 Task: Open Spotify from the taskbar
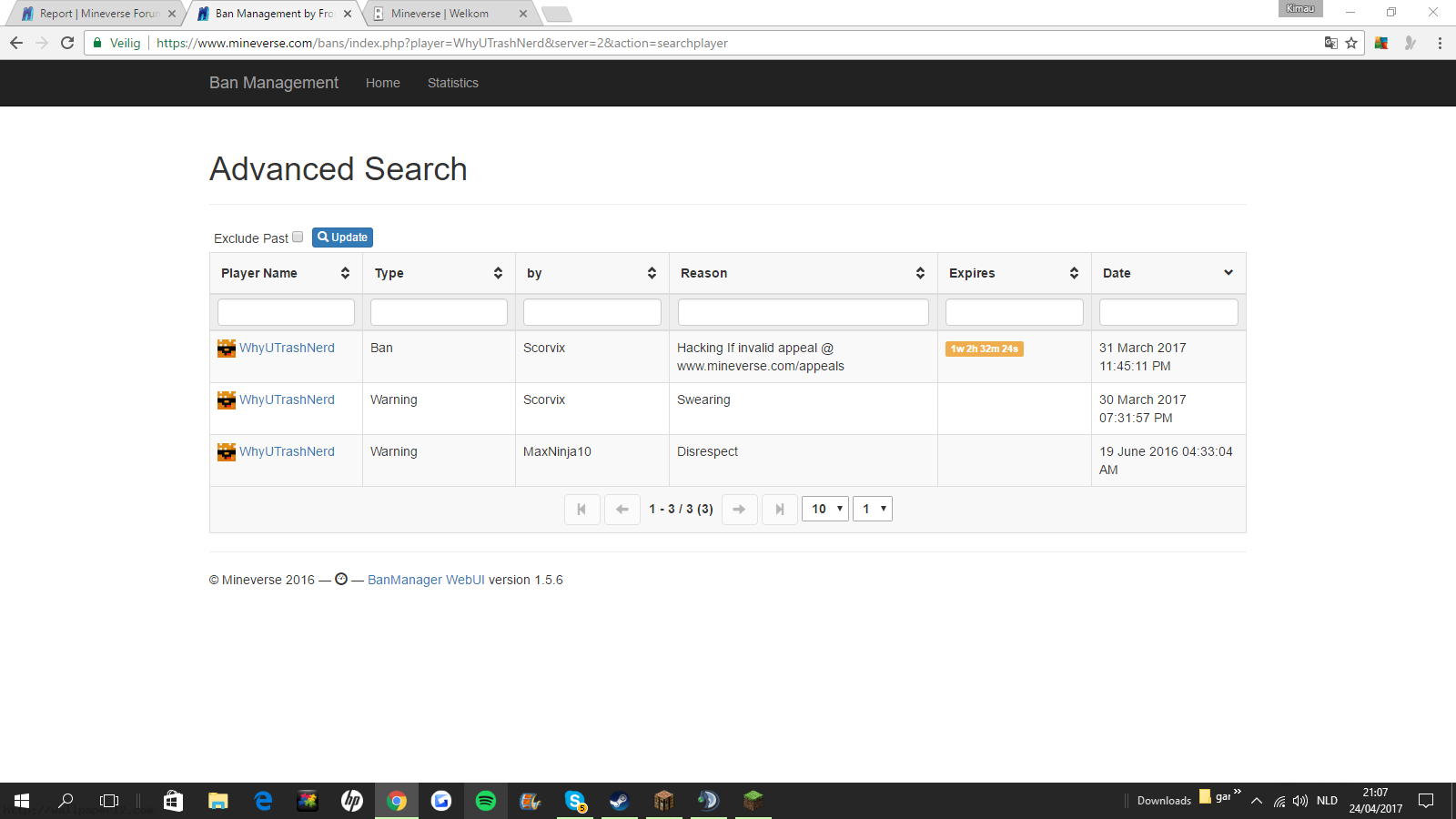[x=486, y=801]
